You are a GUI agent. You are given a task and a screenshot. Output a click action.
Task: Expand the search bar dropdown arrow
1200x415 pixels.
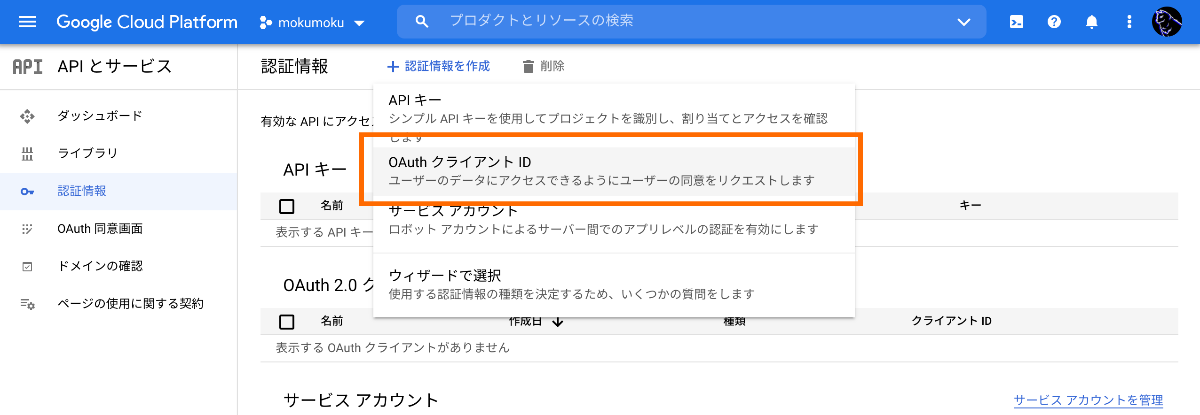click(x=964, y=22)
